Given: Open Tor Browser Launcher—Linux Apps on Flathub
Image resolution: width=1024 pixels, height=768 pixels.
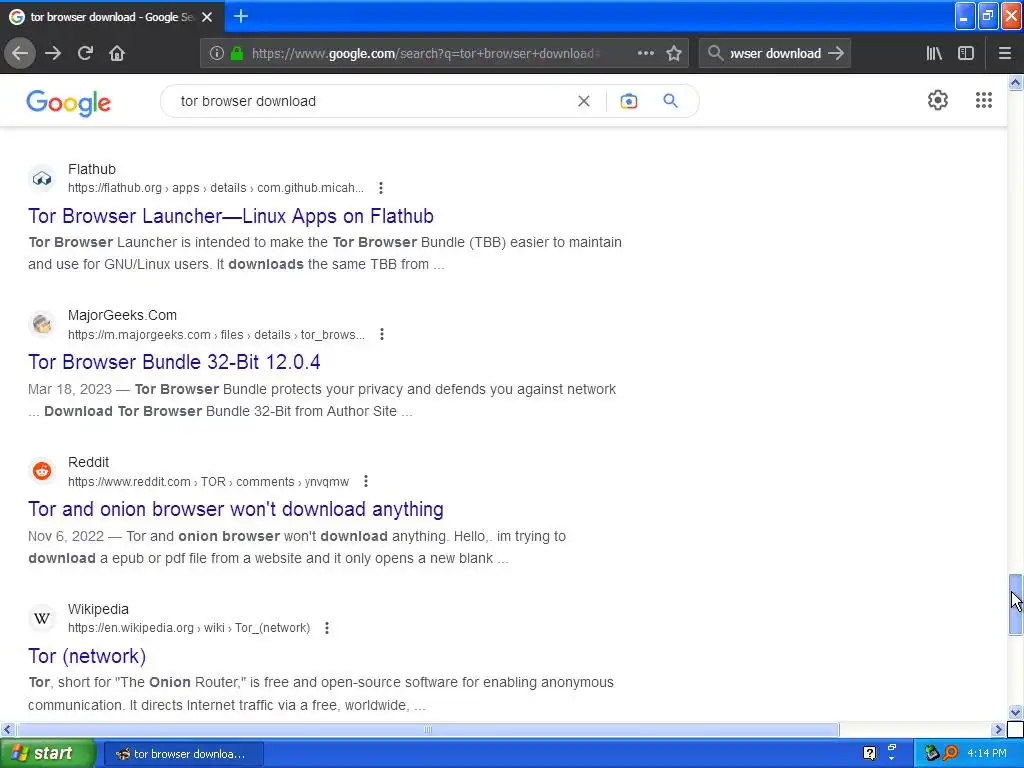Looking at the screenshot, I should (231, 216).
